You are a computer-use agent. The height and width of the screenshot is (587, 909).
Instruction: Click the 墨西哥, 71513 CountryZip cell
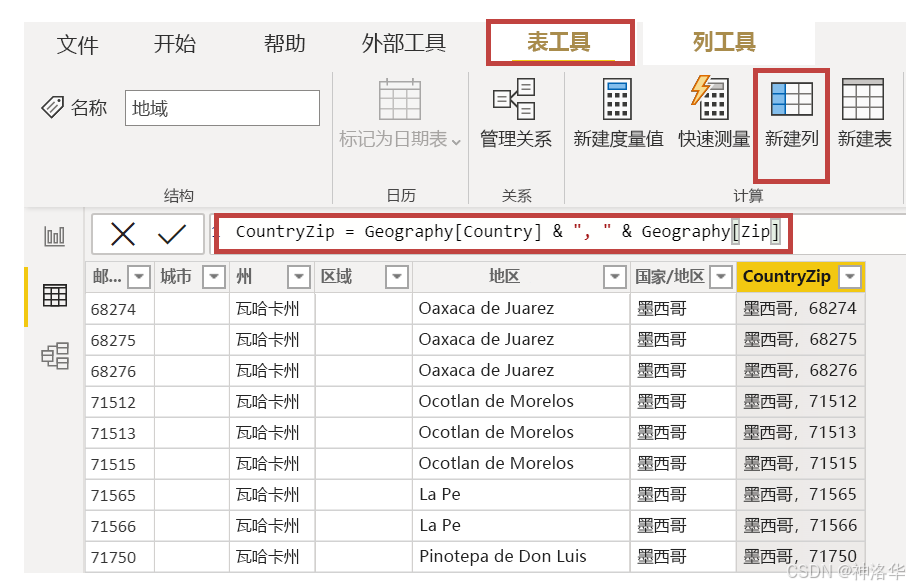pyautogui.click(x=800, y=432)
